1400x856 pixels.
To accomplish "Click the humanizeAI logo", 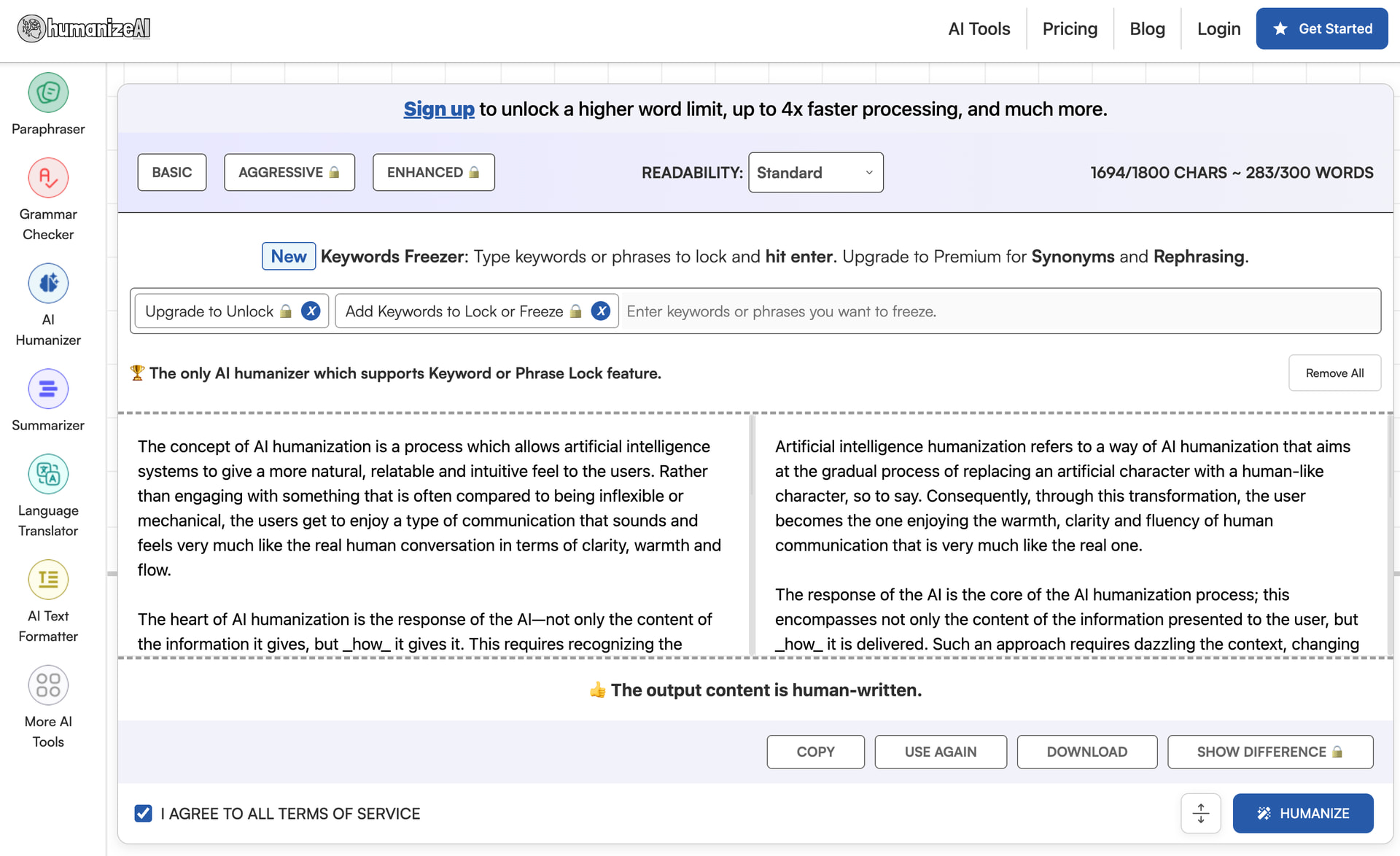I will pos(84,28).
